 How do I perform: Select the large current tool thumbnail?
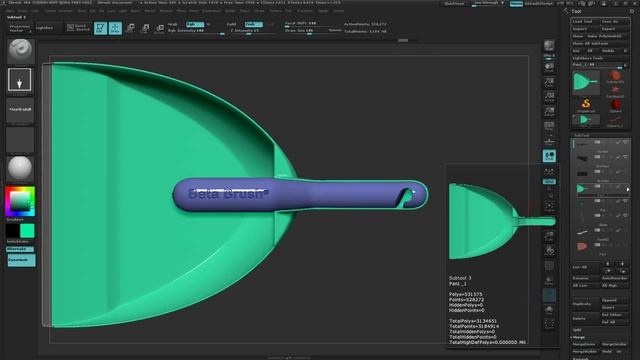tap(586, 83)
